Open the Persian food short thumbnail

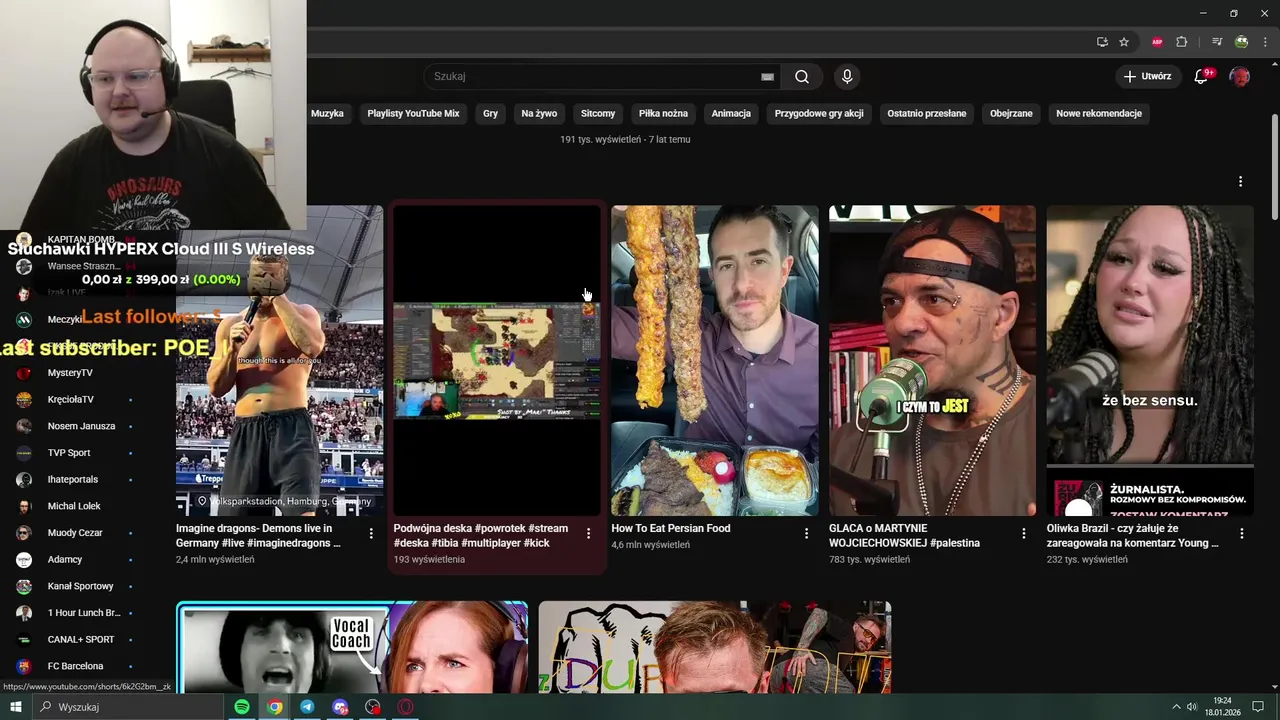click(715, 360)
